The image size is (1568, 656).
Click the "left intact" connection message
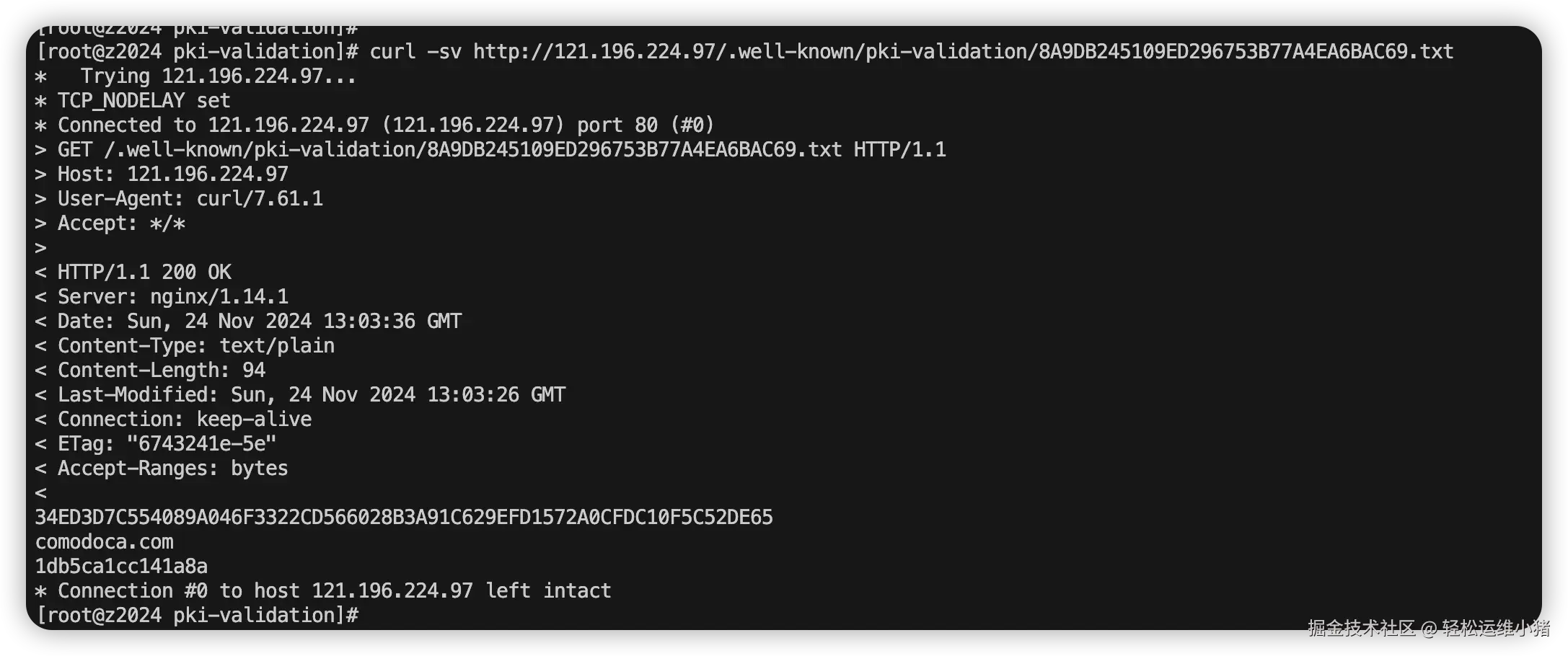coord(547,591)
